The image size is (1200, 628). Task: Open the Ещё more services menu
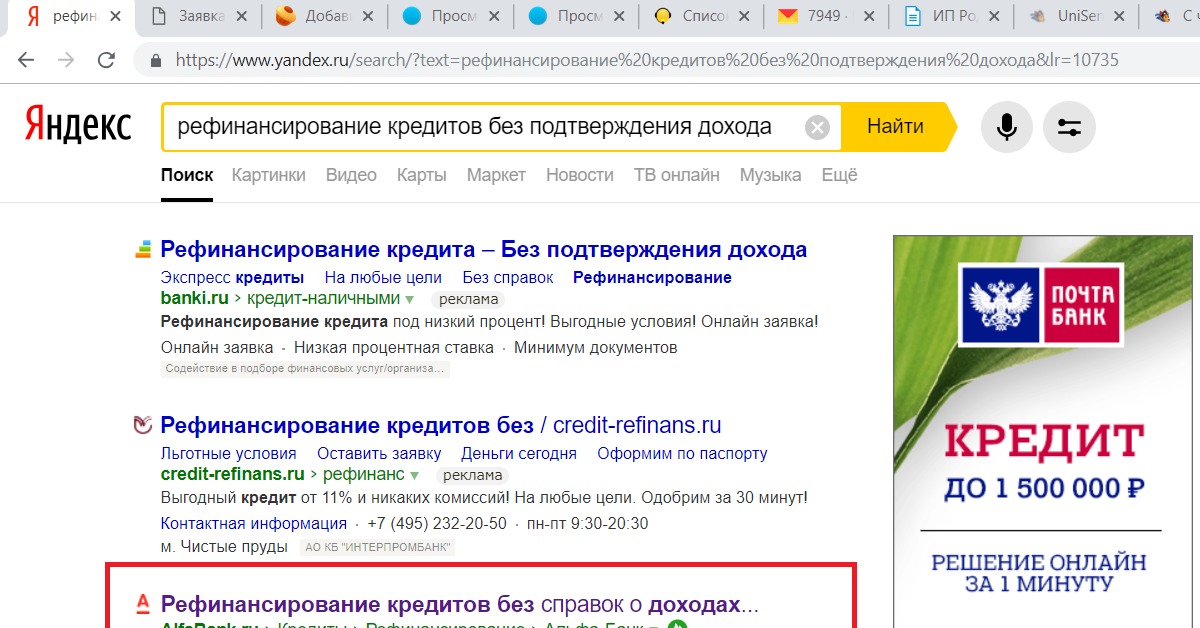click(x=839, y=175)
